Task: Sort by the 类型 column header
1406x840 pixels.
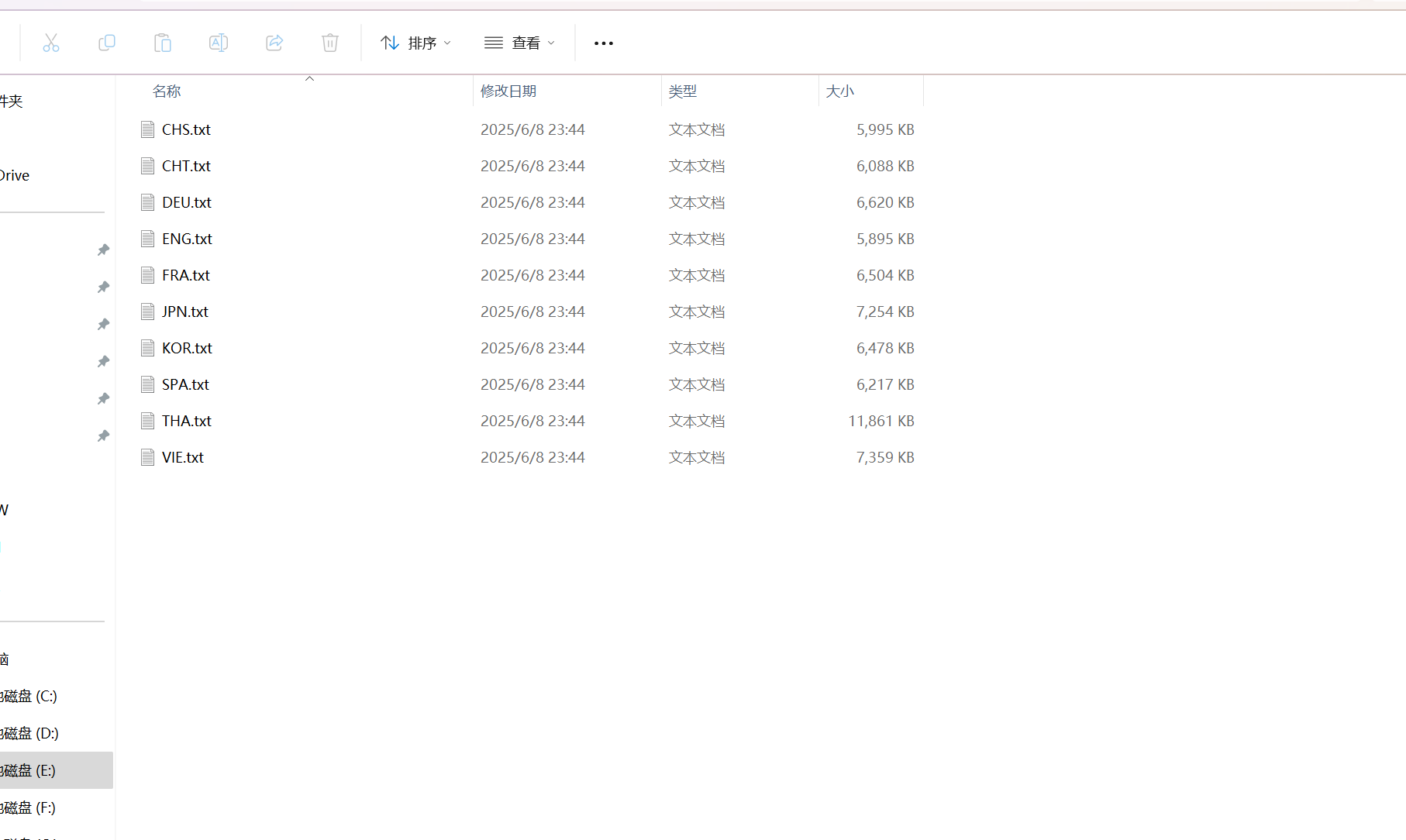Action: 683,91
